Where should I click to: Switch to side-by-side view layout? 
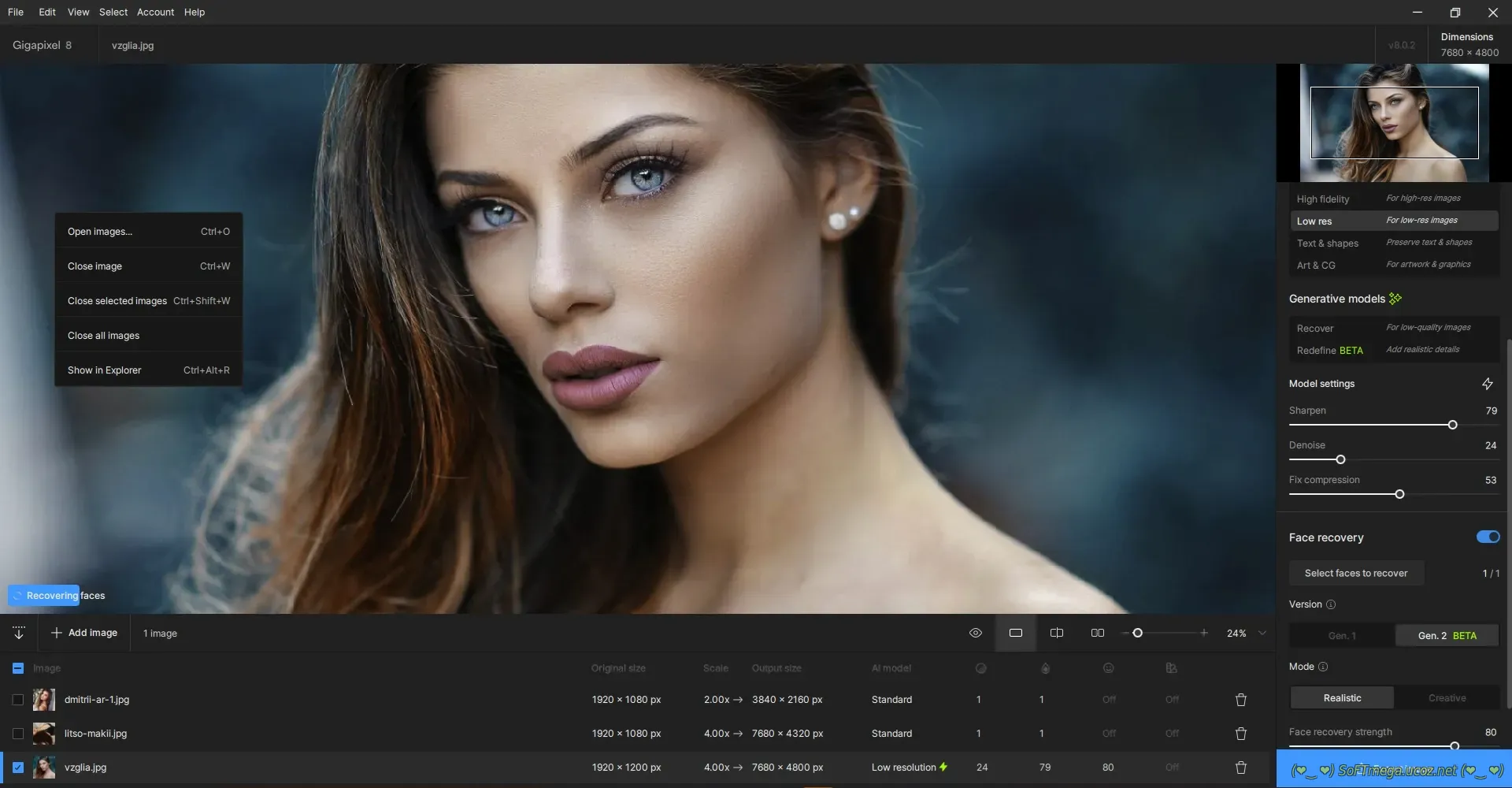coord(1098,634)
